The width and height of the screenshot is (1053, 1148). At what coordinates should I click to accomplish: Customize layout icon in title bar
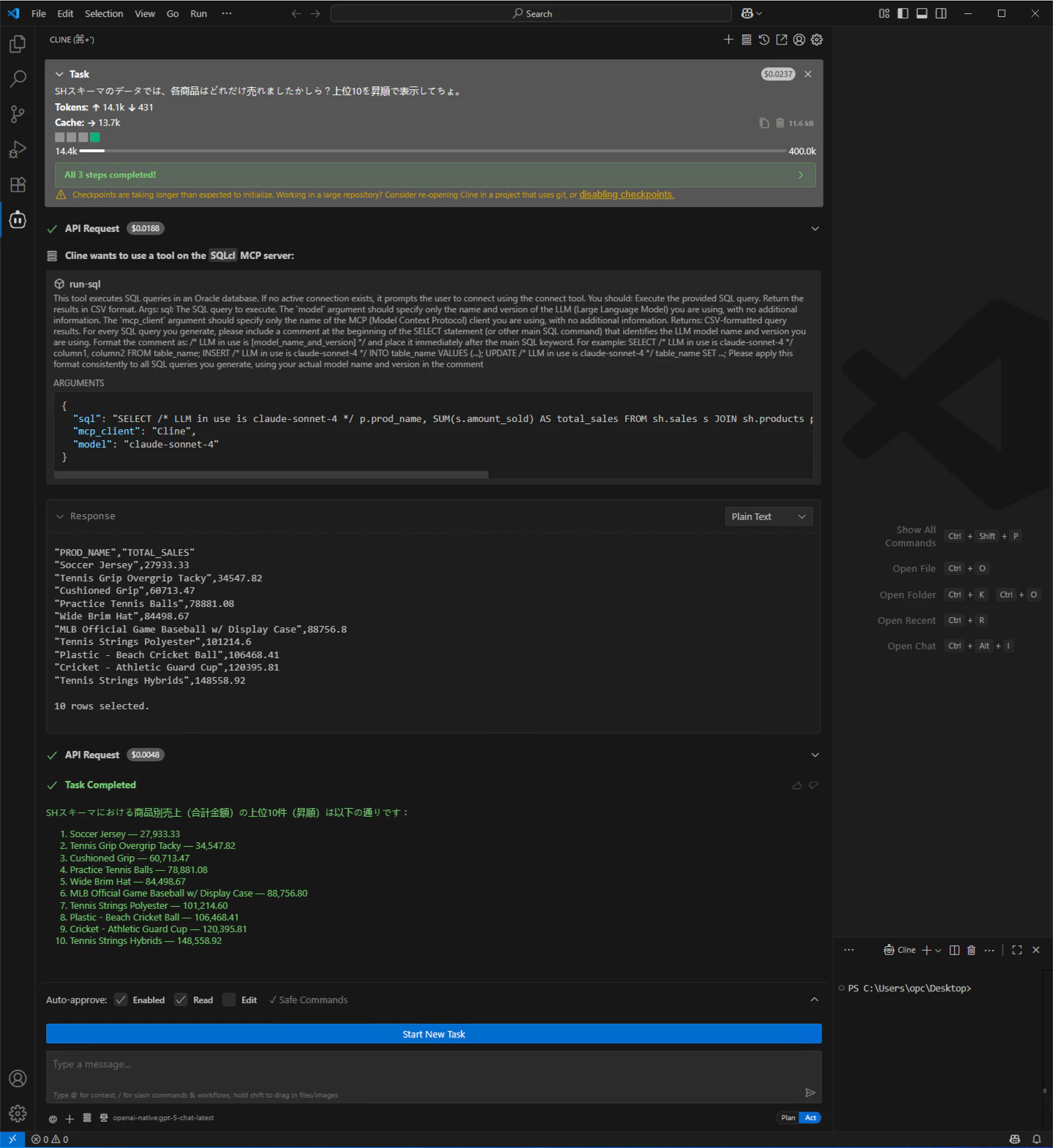point(884,13)
